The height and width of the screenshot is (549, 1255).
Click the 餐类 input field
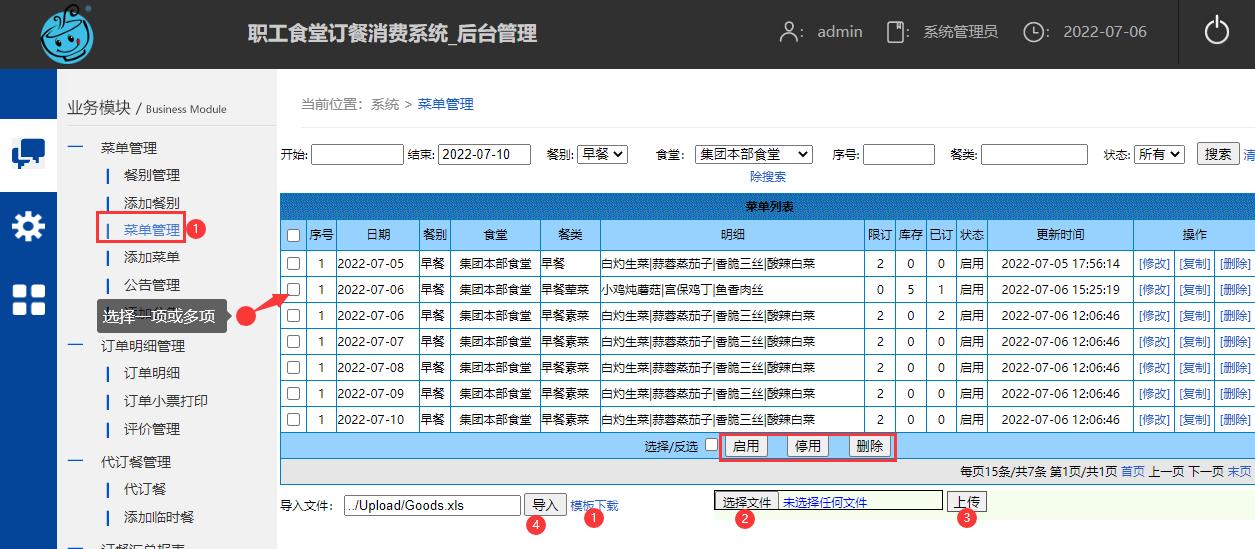[x=1034, y=154]
